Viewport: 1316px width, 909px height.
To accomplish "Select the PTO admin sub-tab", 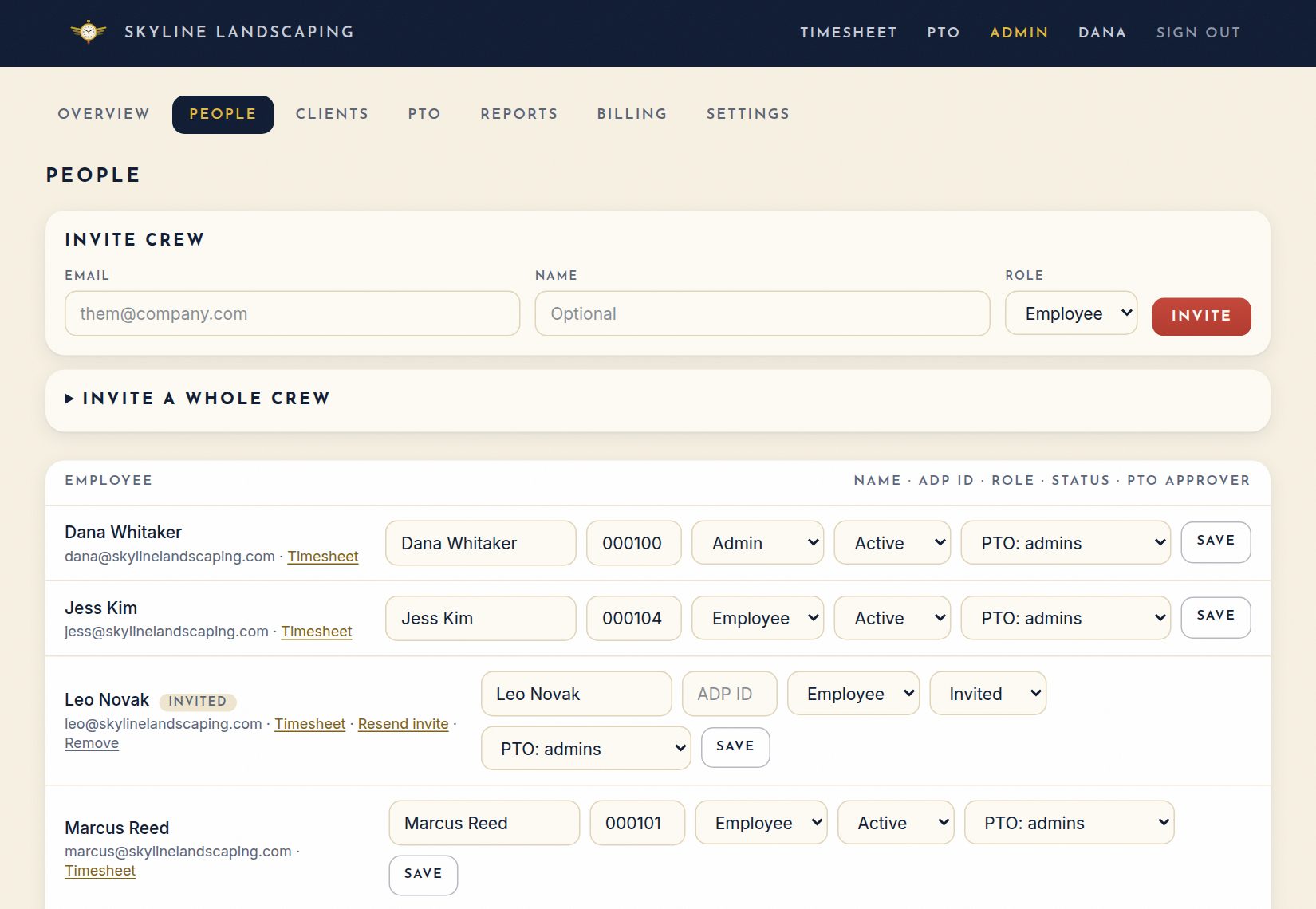I will [424, 114].
